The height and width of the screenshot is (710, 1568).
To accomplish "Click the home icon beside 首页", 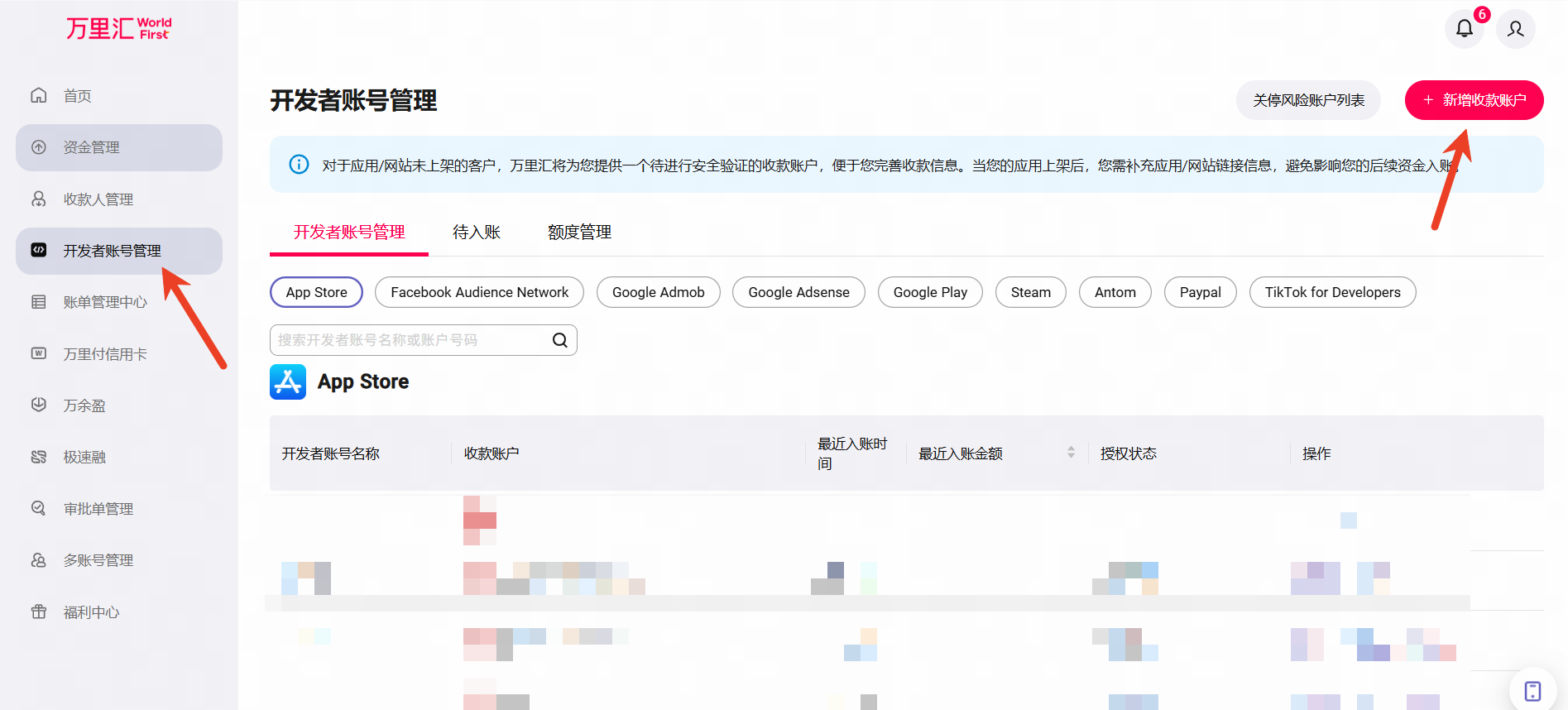I will (x=39, y=96).
